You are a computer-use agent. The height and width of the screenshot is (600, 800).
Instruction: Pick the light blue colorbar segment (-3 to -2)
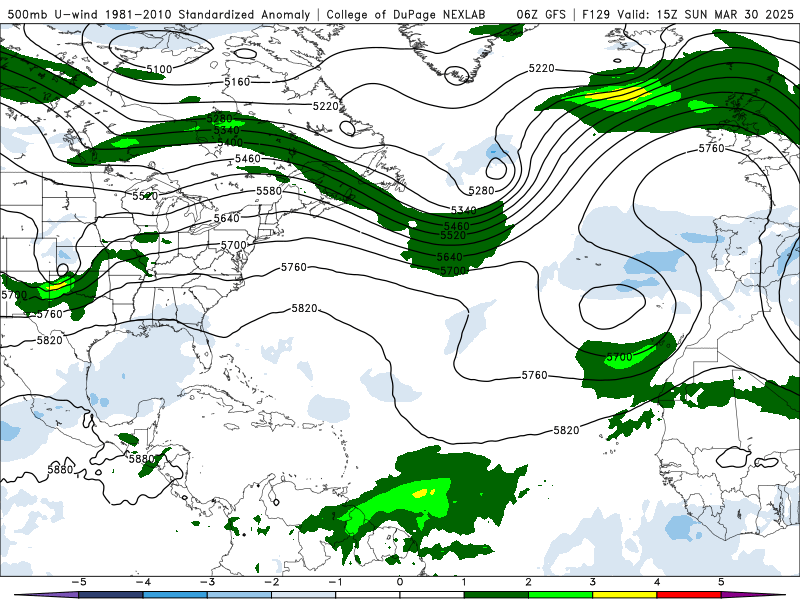pos(239,595)
